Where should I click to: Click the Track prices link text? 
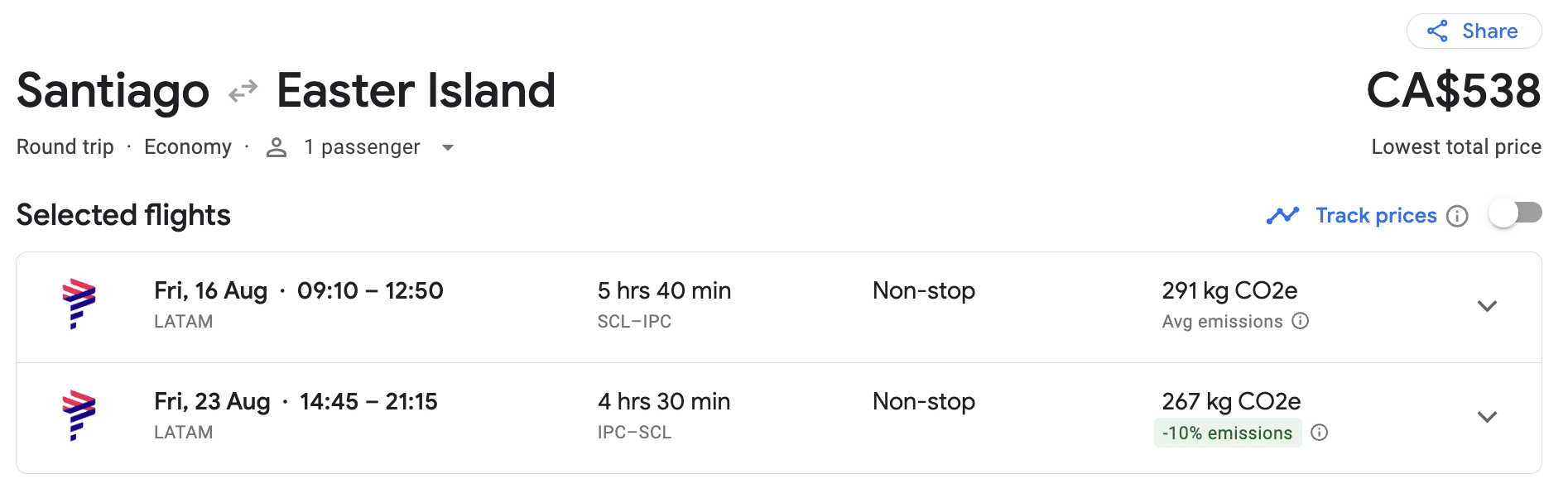[1376, 216]
